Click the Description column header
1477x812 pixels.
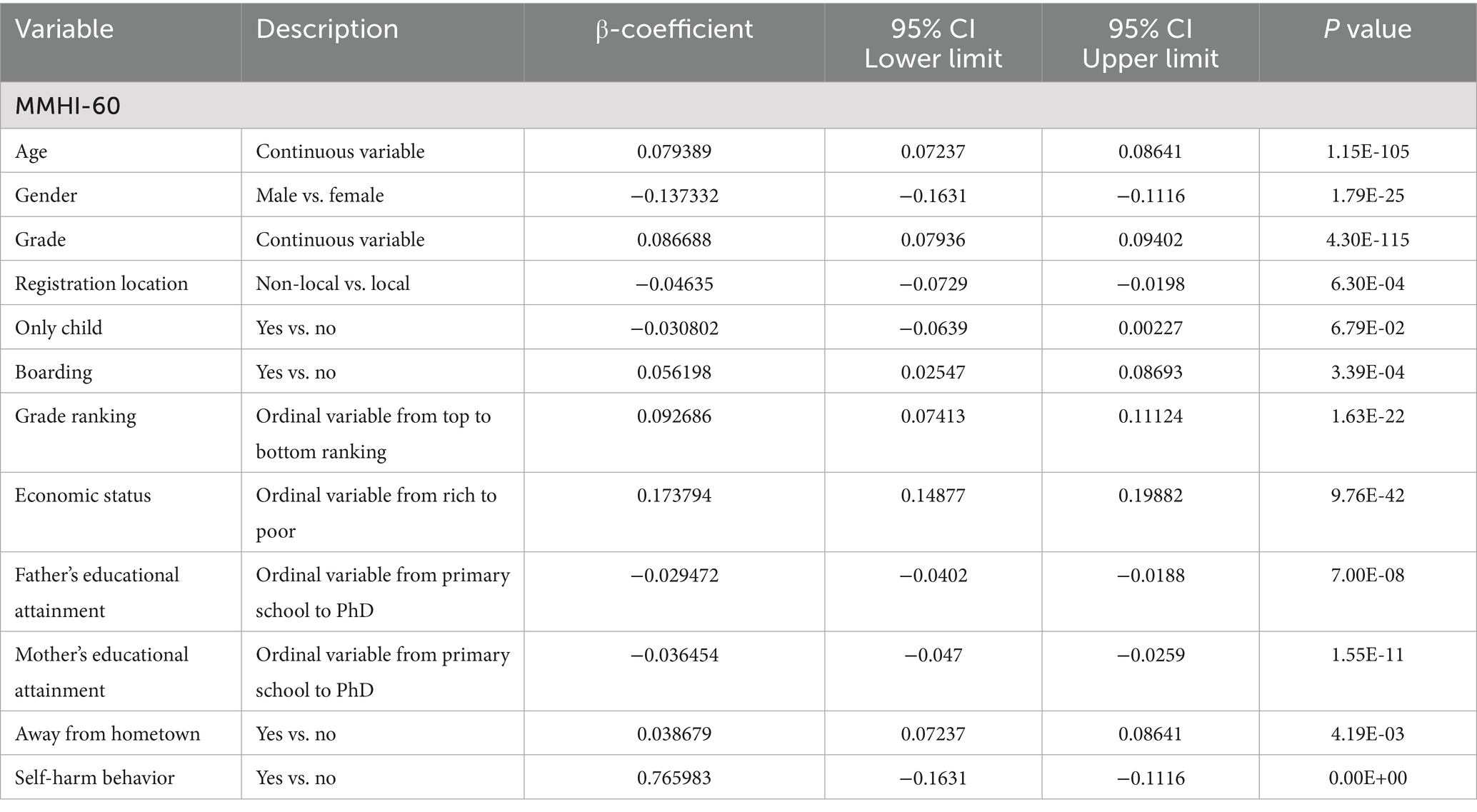point(327,29)
